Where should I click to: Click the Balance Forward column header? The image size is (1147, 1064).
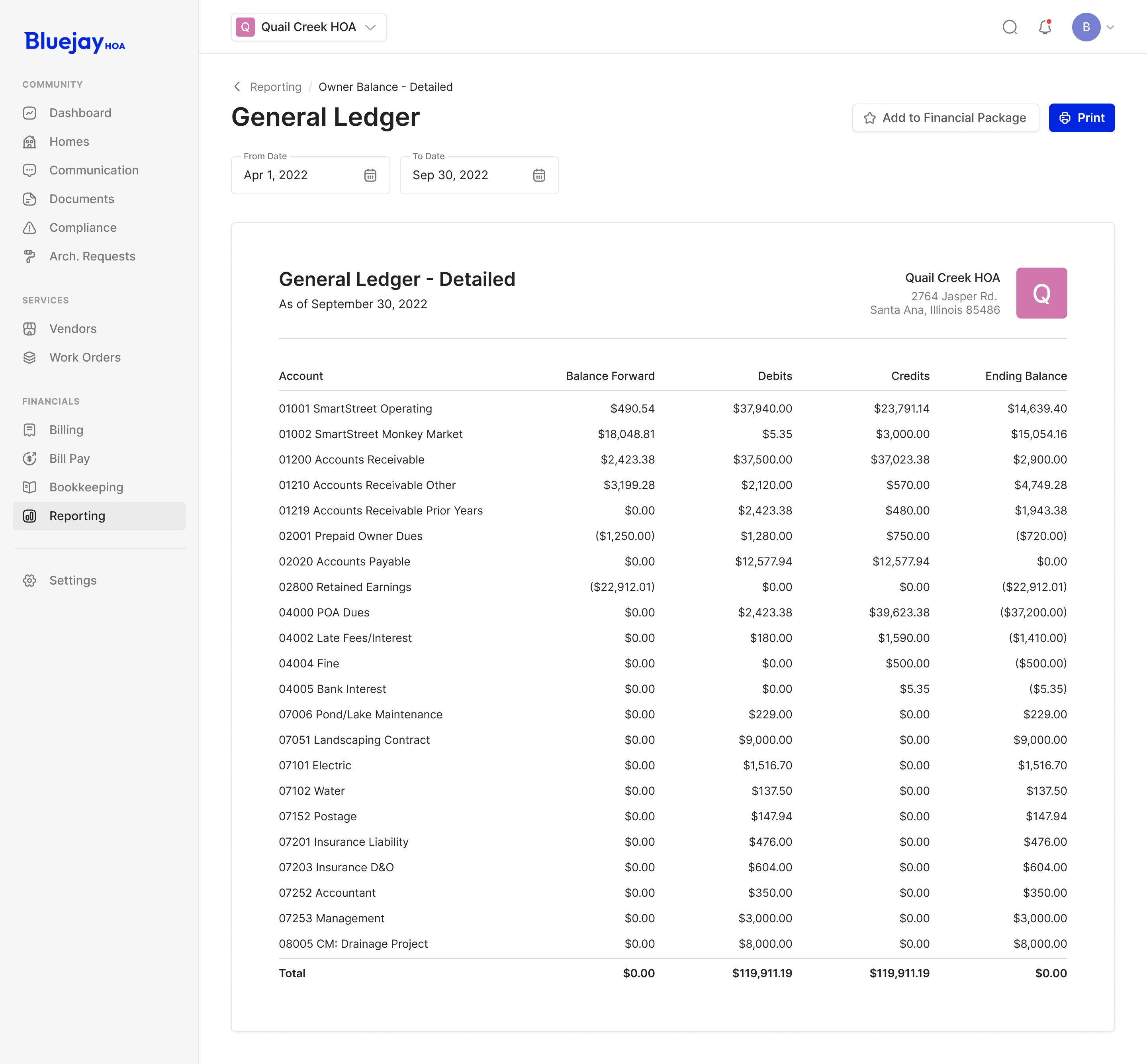coord(610,376)
